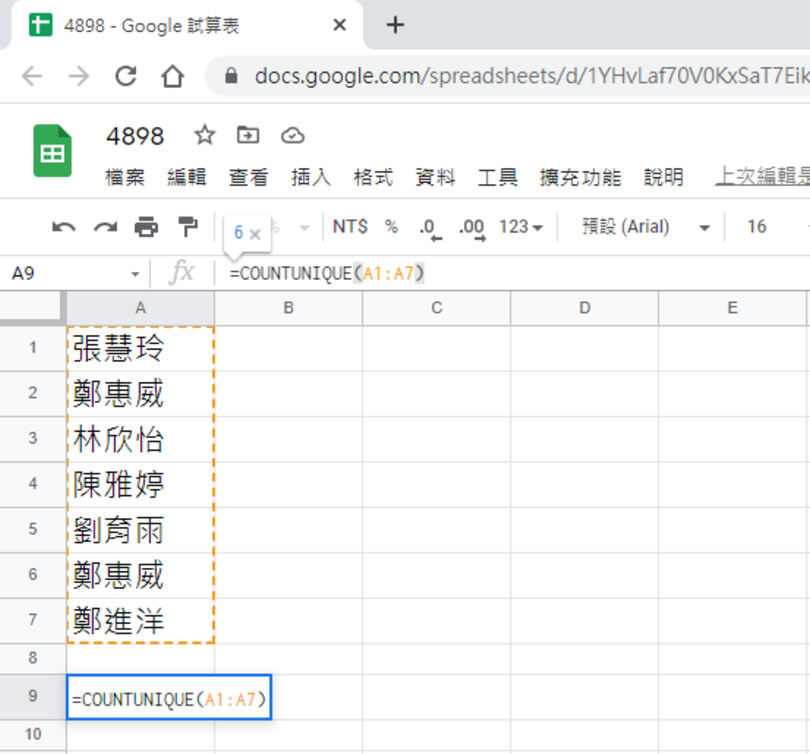
Task: Open the 123 number formats dropdown
Action: pos(521,226)
